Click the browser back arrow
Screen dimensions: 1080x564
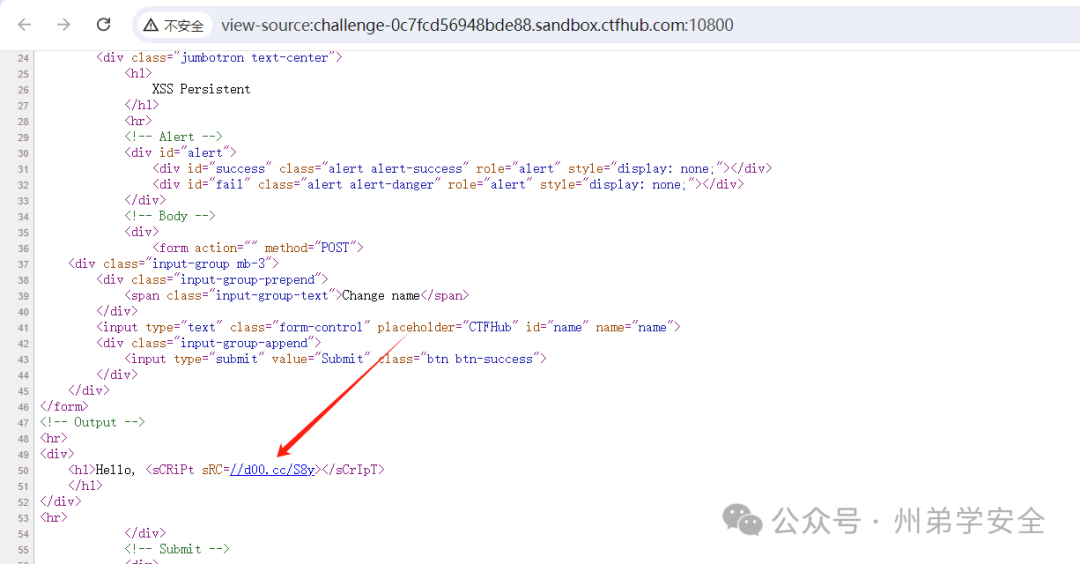point(25,25)
